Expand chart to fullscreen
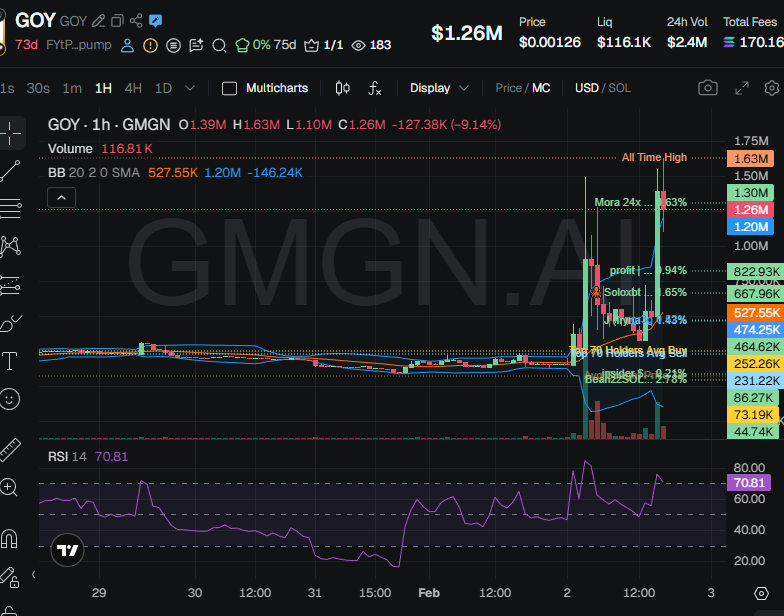Viewport: 784px width, 616px height. coord(742,88)
